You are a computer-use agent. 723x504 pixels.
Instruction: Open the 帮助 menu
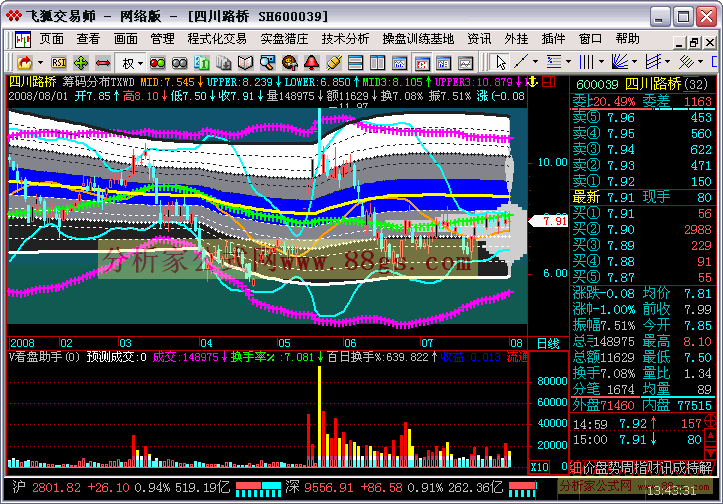628,39
